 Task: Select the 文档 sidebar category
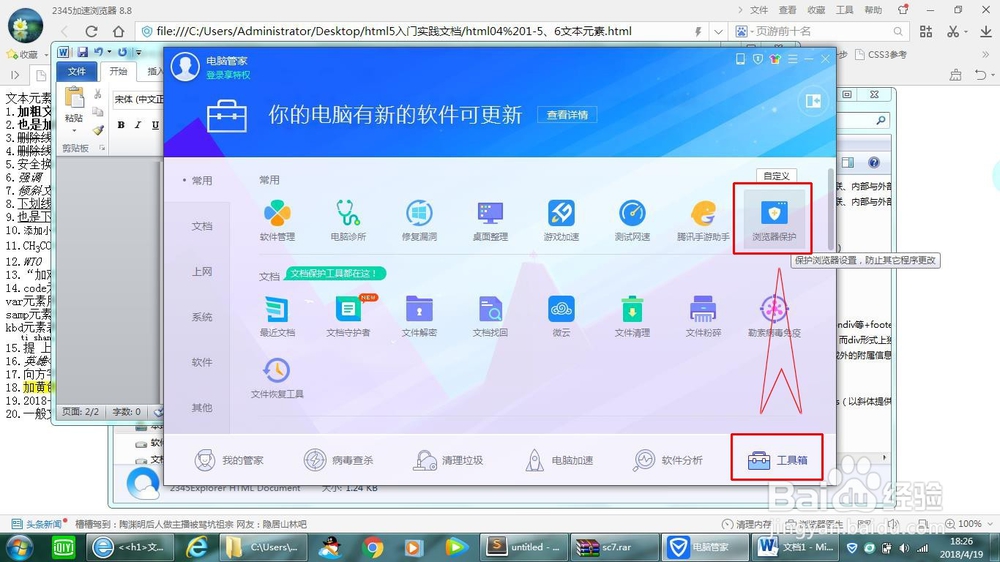(202, 226)
